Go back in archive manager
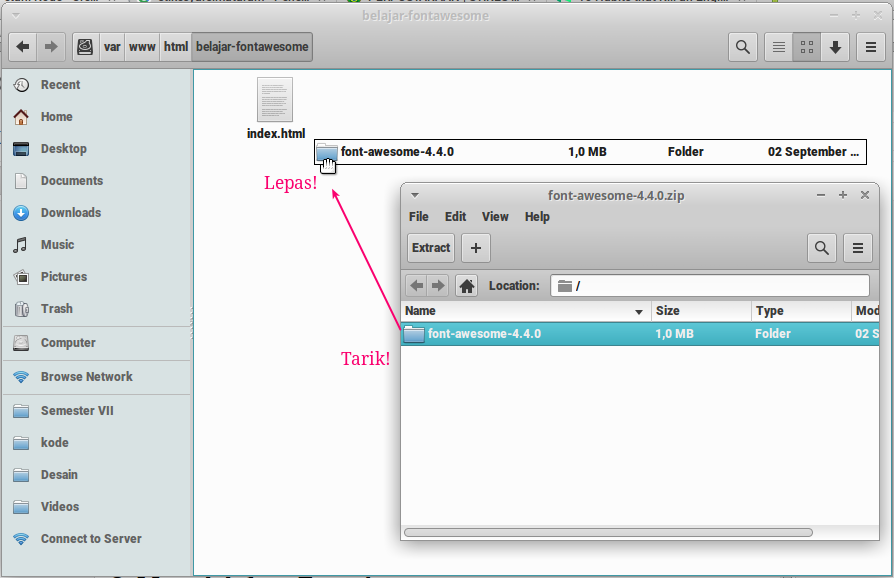Screen dimensions: 894x578 pos(417,286)
